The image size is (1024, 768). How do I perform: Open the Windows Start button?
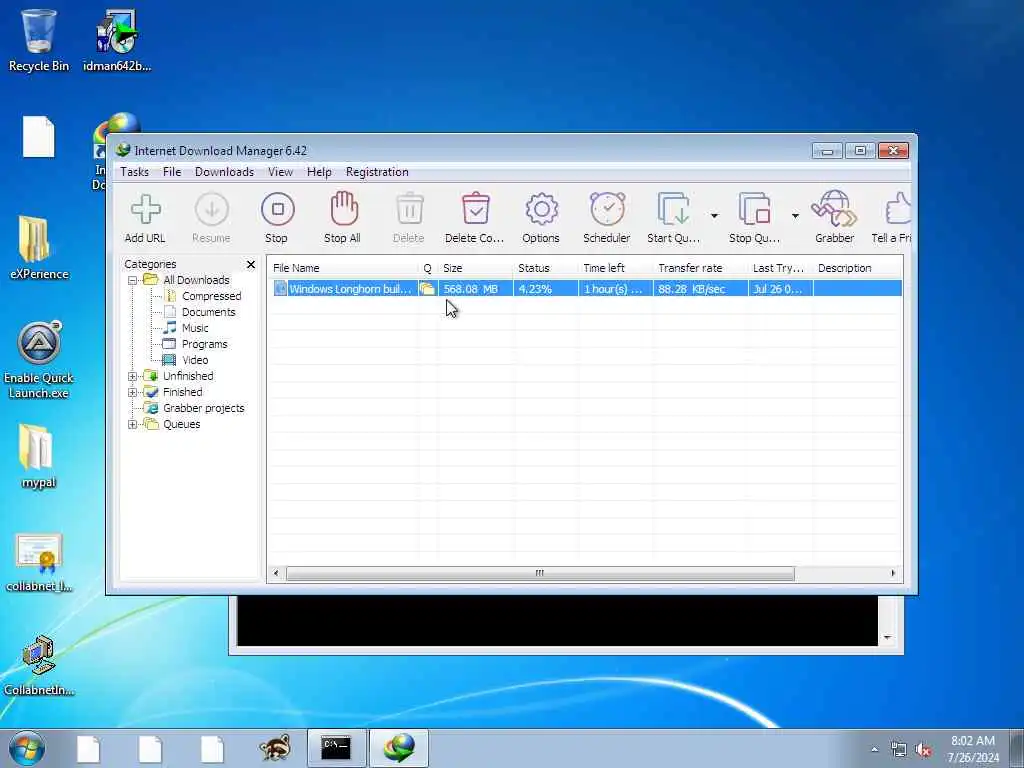pos(27,748)
